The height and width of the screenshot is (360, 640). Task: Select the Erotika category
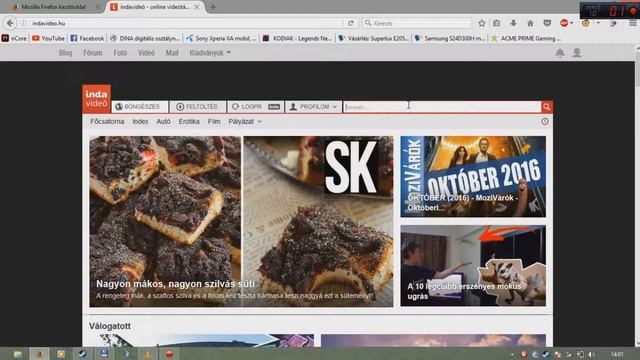189,121
